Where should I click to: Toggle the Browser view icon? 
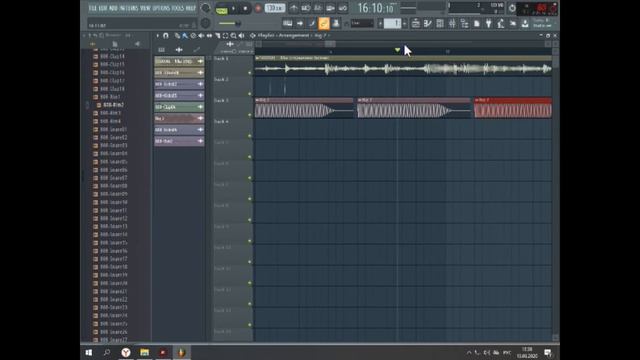pyautogui.click(x=464, y=24)
